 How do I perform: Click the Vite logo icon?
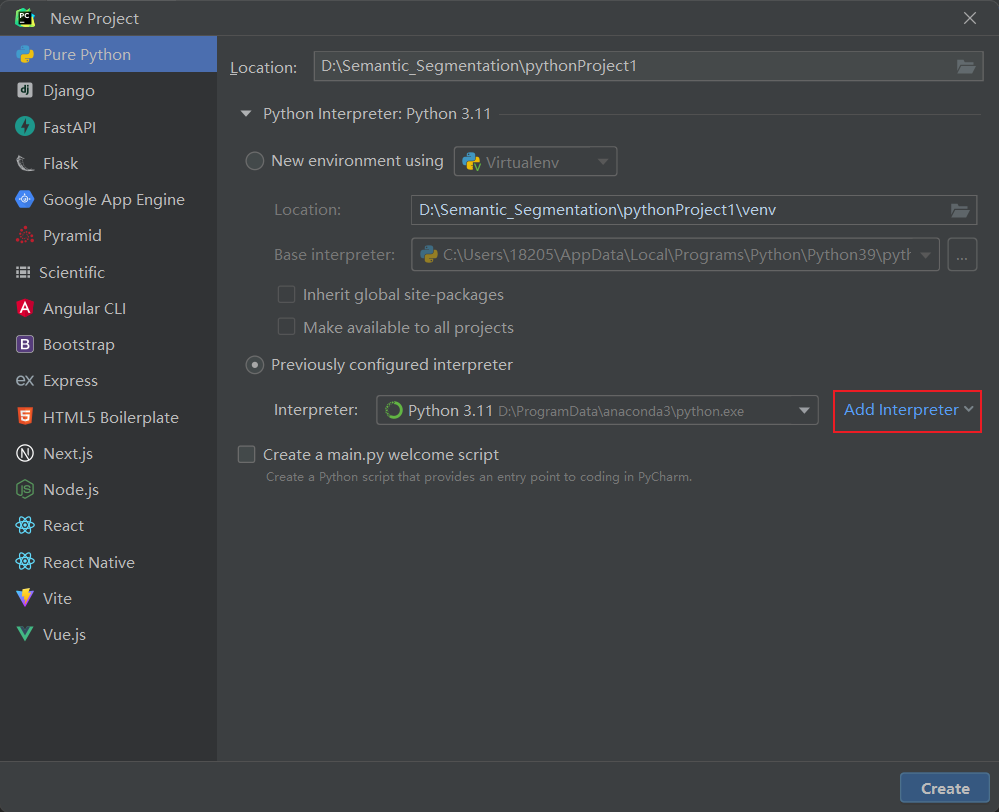(25, 598)
